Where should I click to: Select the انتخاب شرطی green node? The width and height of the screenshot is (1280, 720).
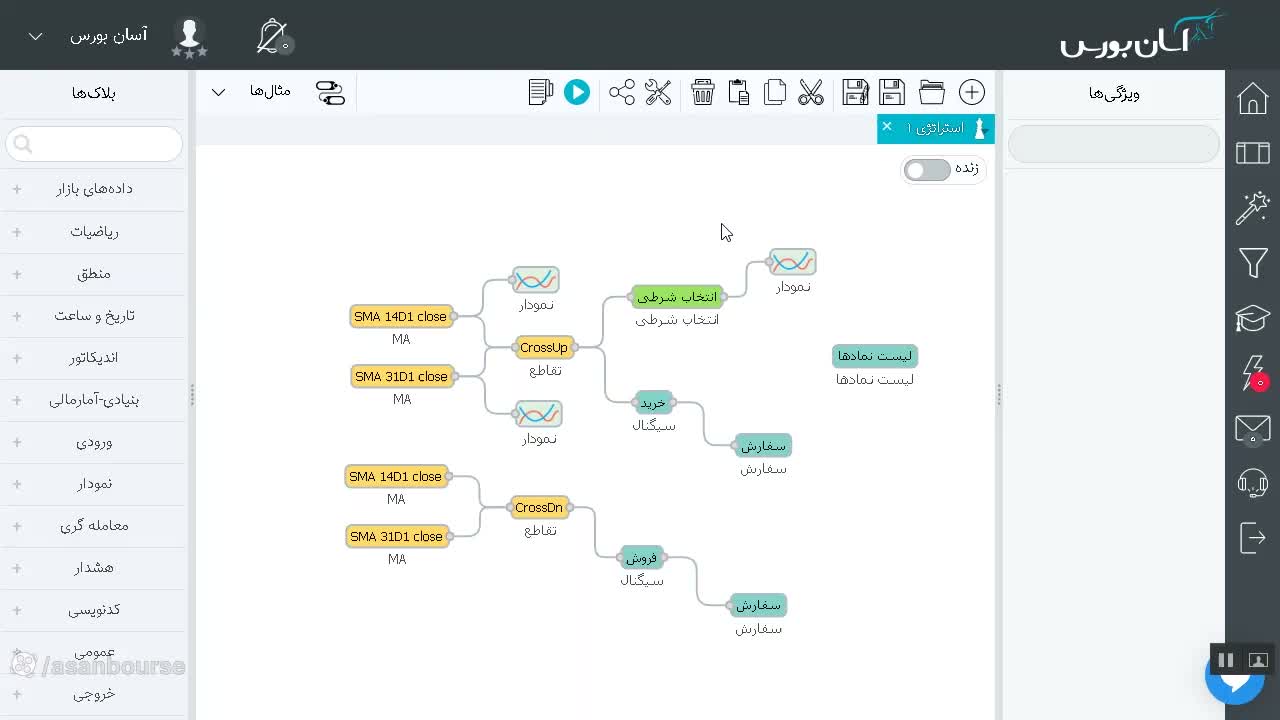(677, 297)
